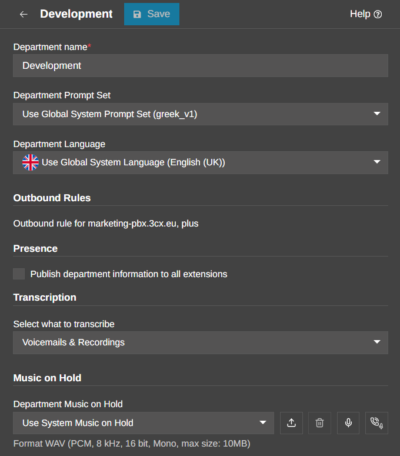Click the floppy disk Save icon

137,14
